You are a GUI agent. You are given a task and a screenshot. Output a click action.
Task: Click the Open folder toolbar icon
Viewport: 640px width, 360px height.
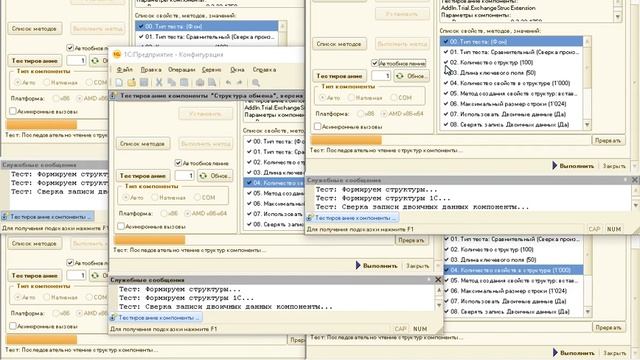coord(131,82)
